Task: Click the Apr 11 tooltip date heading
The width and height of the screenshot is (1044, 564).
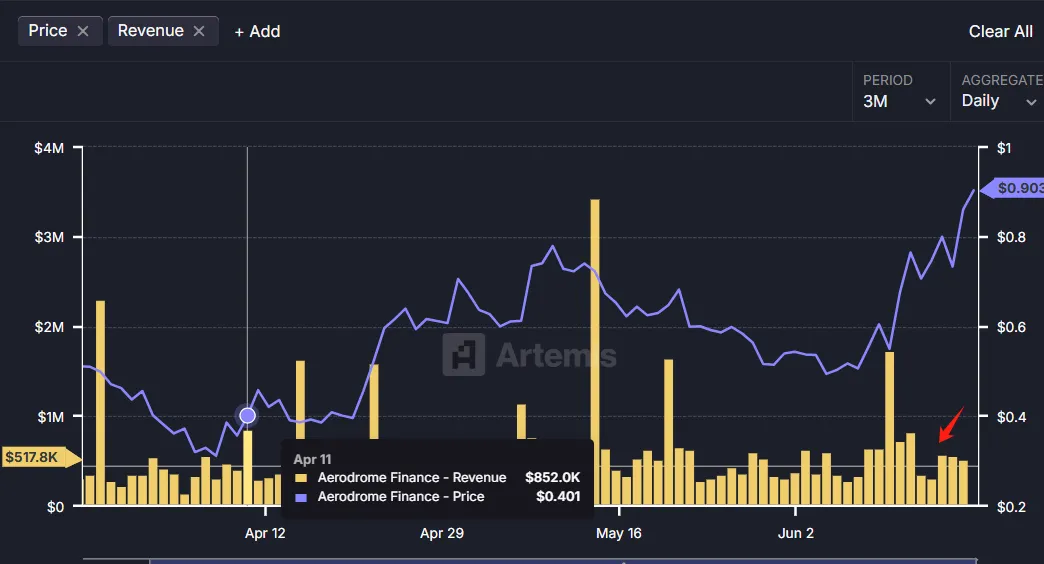Action: coord(312,459)
